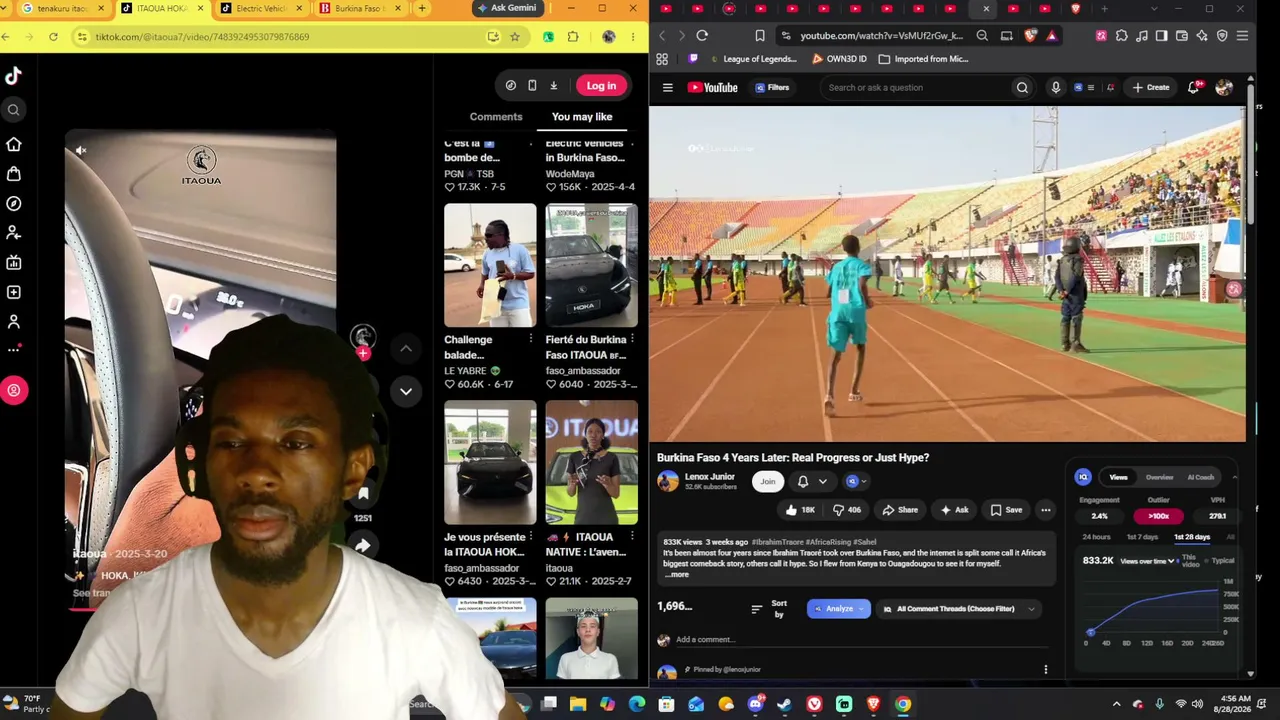This screenshot has height=720, width=1280.
Task: Click the Add a comment field
Action: 860,640
